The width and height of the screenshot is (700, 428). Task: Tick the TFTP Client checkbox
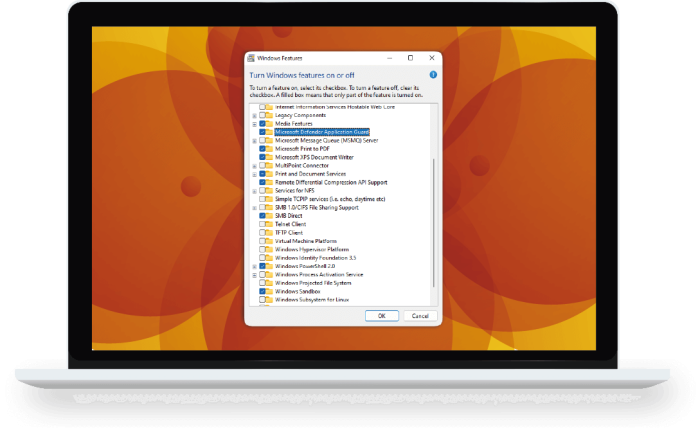coord(262,232)
